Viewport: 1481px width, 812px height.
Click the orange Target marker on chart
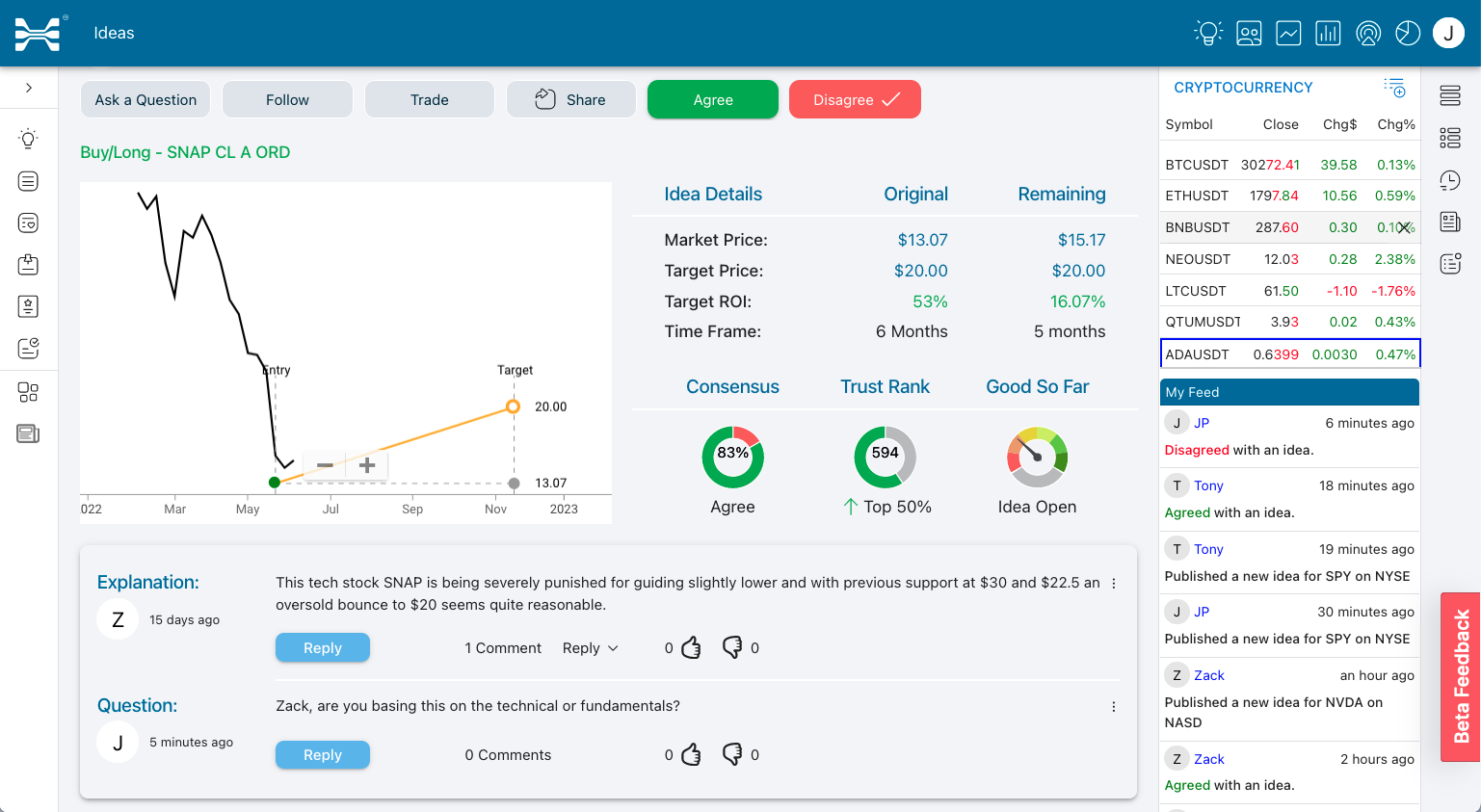(x=514, y=406)
